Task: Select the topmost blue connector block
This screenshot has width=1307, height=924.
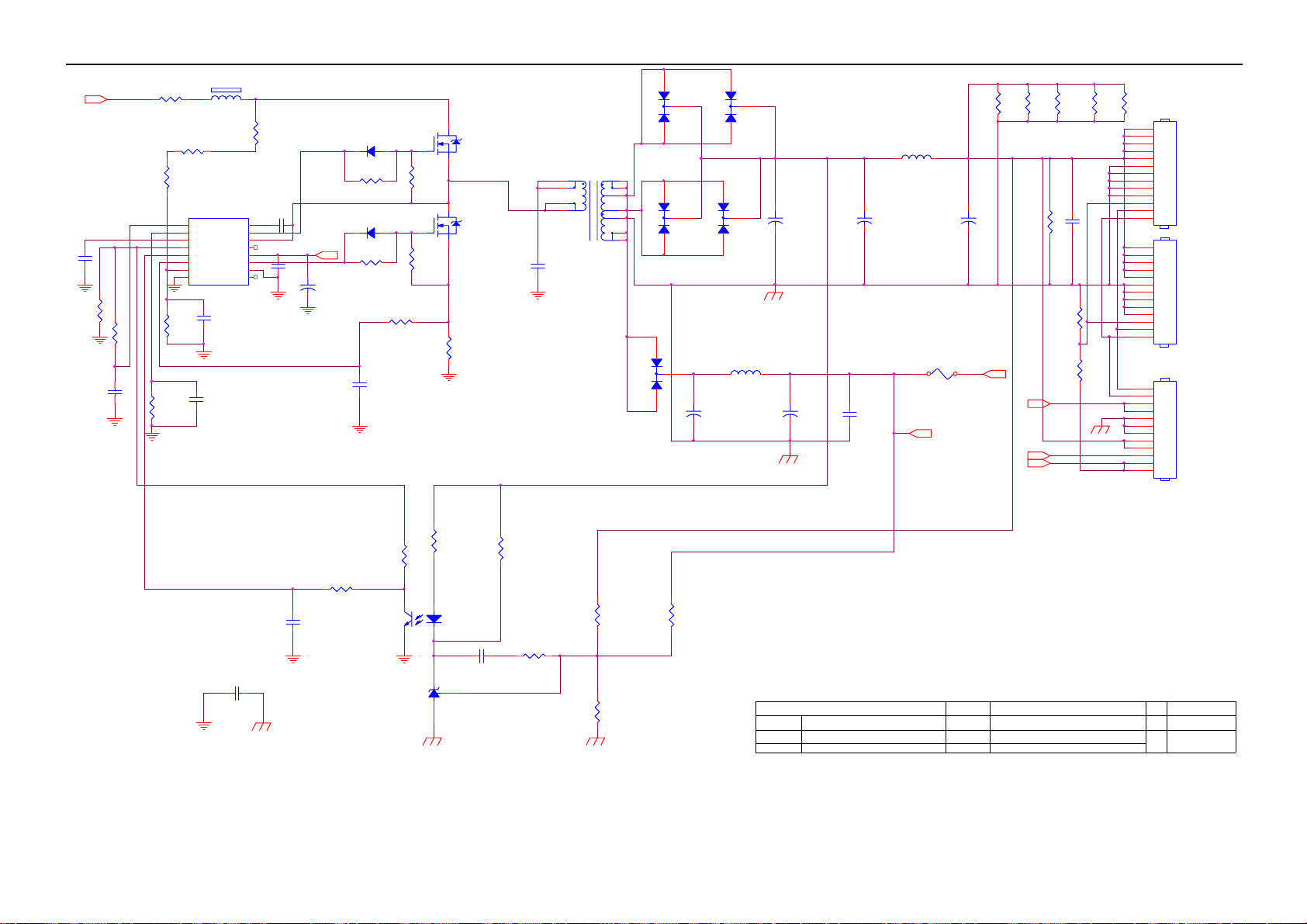Action: click(x=1166, y=173)
